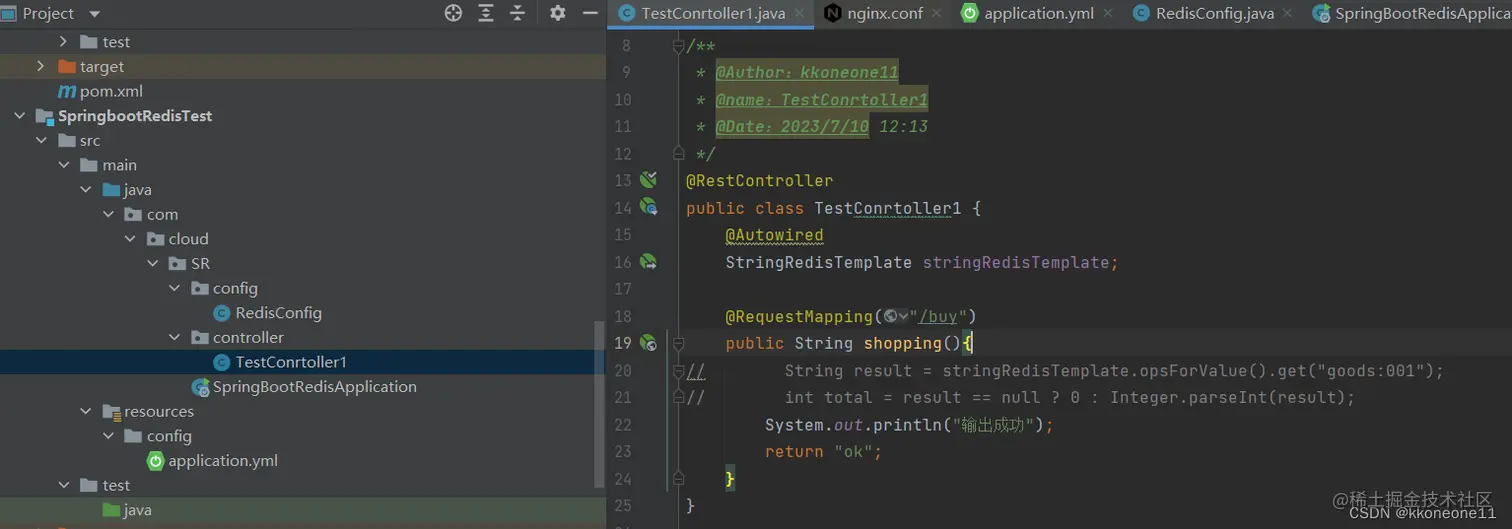Collapse the cloud package chevron
1512x529 pixels.
(129, 239)
